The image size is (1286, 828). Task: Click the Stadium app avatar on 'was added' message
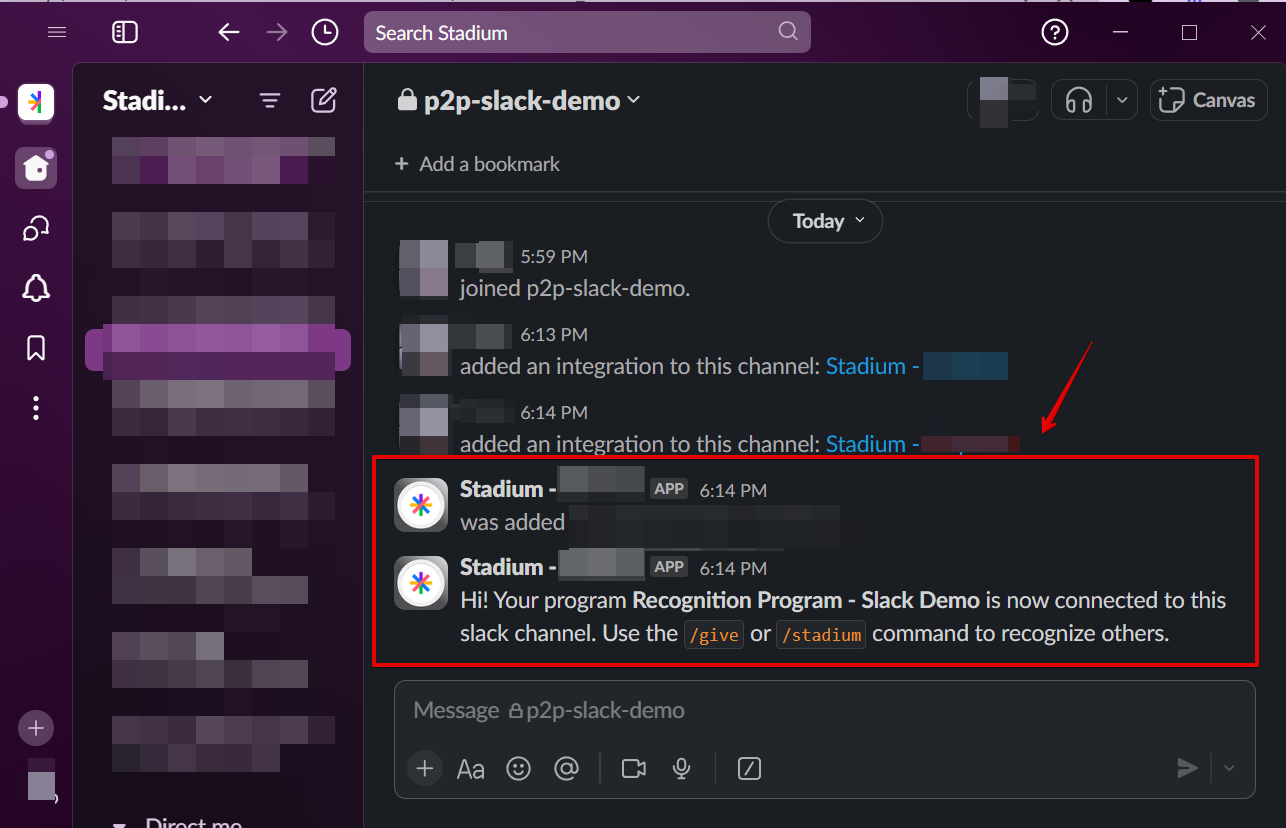(x=421, y=505)
